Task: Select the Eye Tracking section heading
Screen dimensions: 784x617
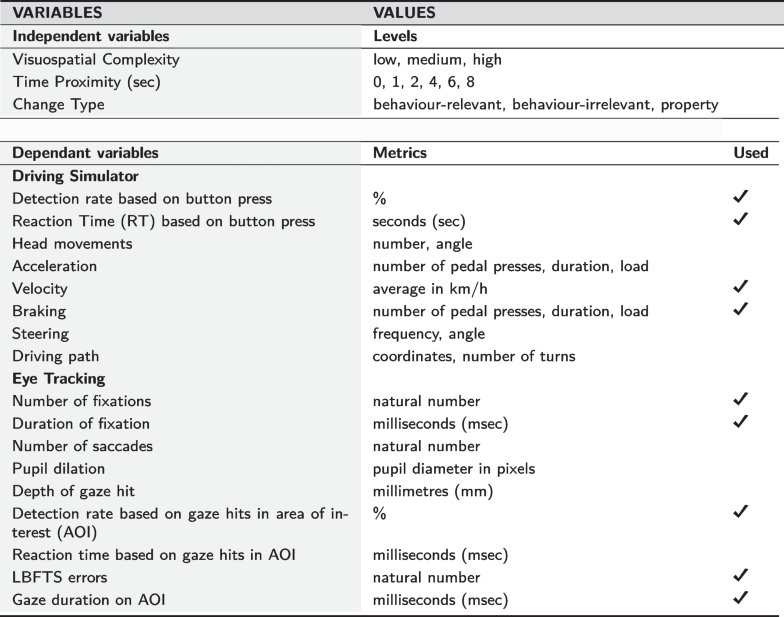Action: click(x=57, y=378)
